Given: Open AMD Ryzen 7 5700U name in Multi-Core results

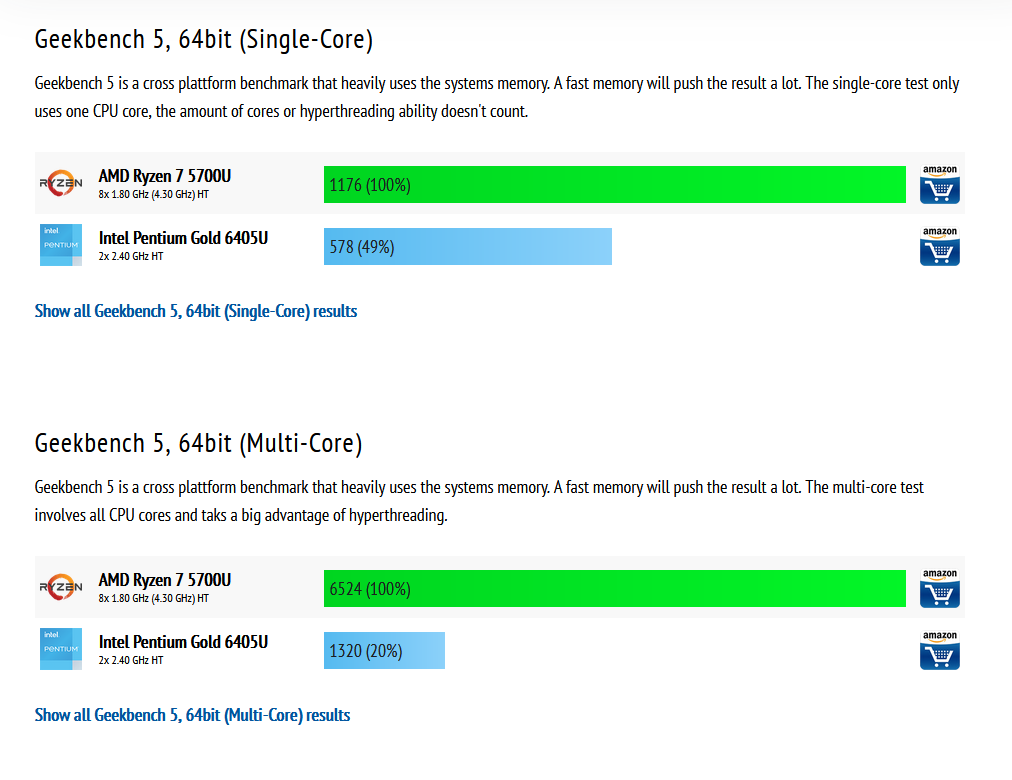Looking at the screenshot, I should point(165,580).
